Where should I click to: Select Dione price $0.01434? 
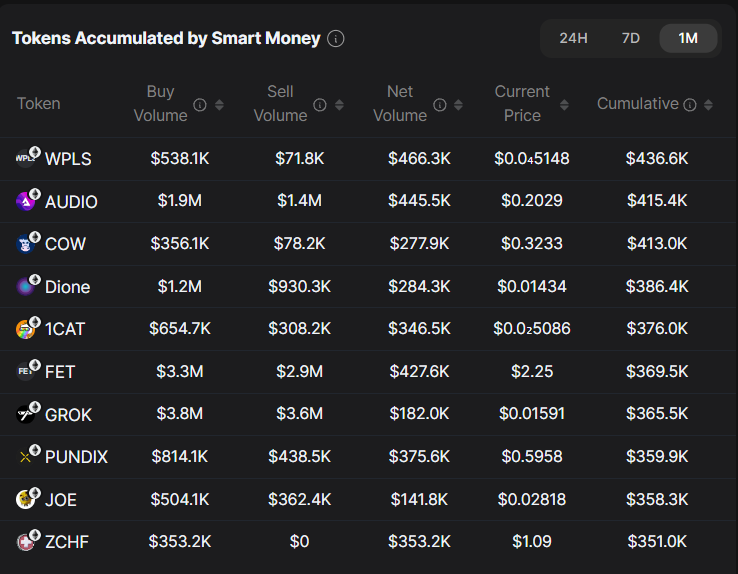click(x=532, y=287)
